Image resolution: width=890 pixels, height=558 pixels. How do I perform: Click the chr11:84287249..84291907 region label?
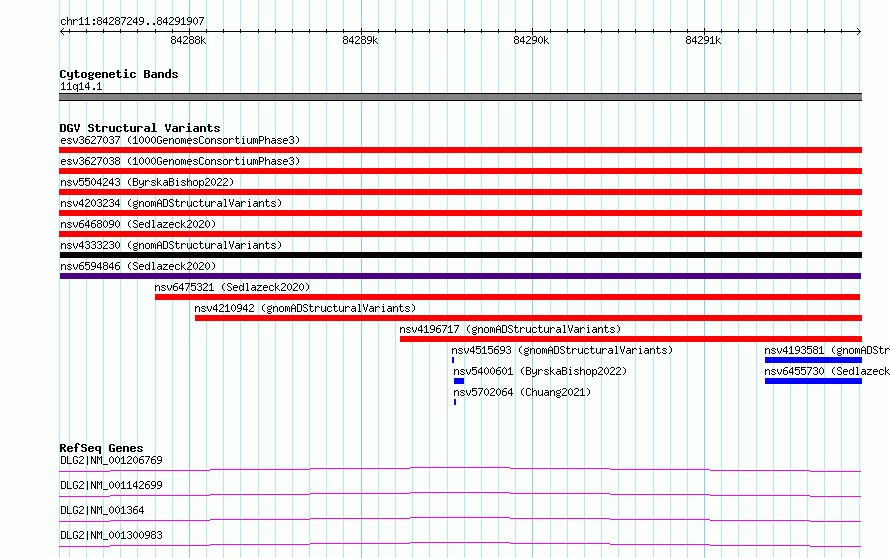[x=132, y=21]
